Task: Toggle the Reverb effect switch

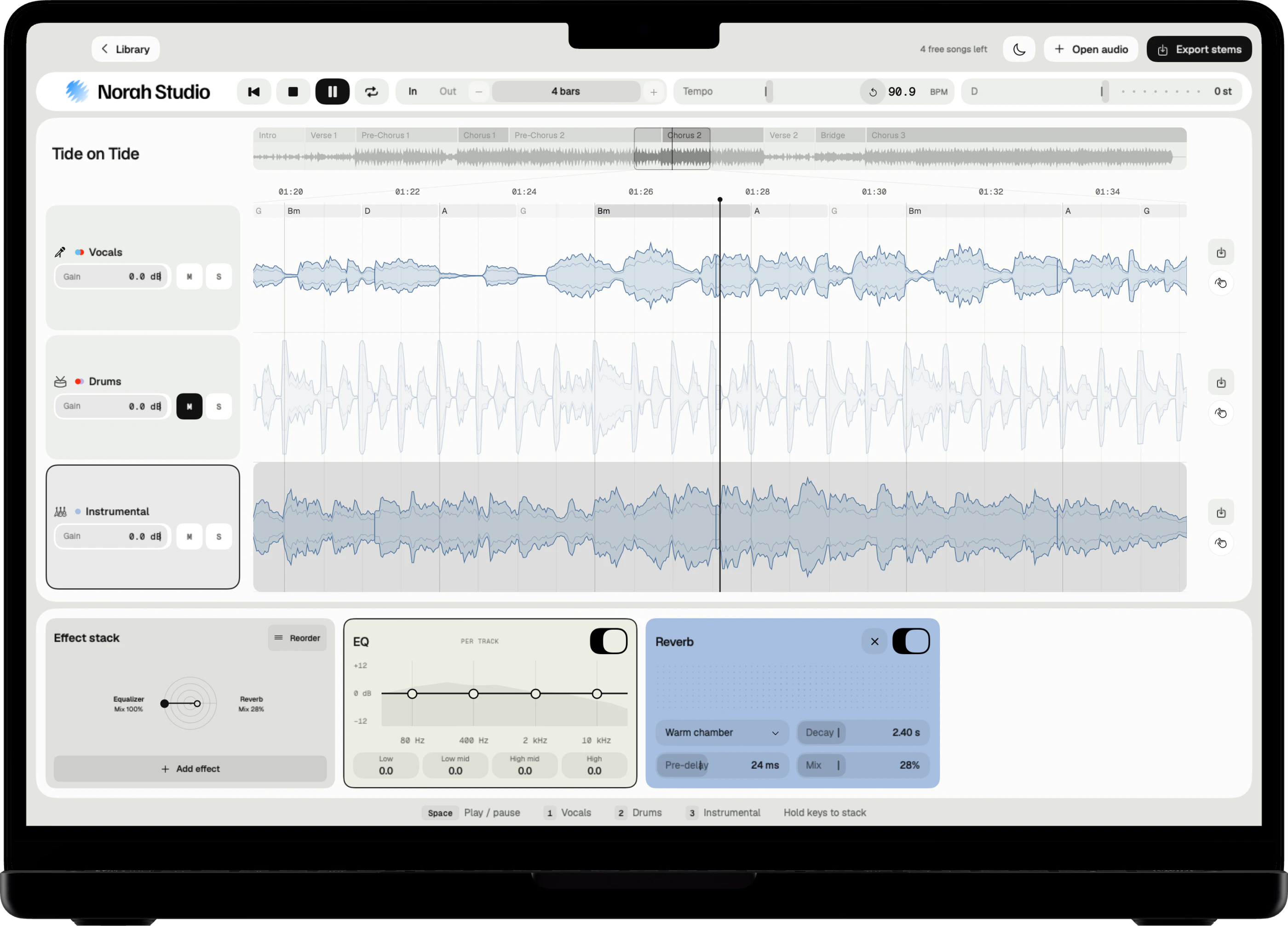Action: (910, 642)
